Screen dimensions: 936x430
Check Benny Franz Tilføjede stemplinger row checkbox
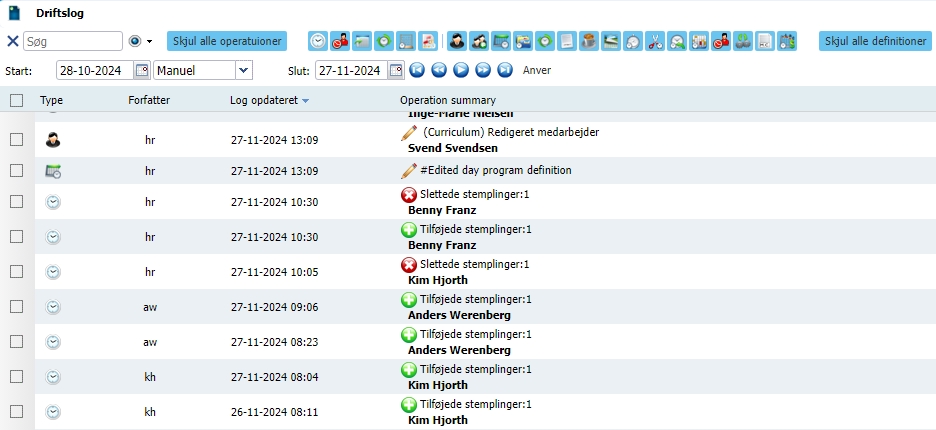click(17, 236)
